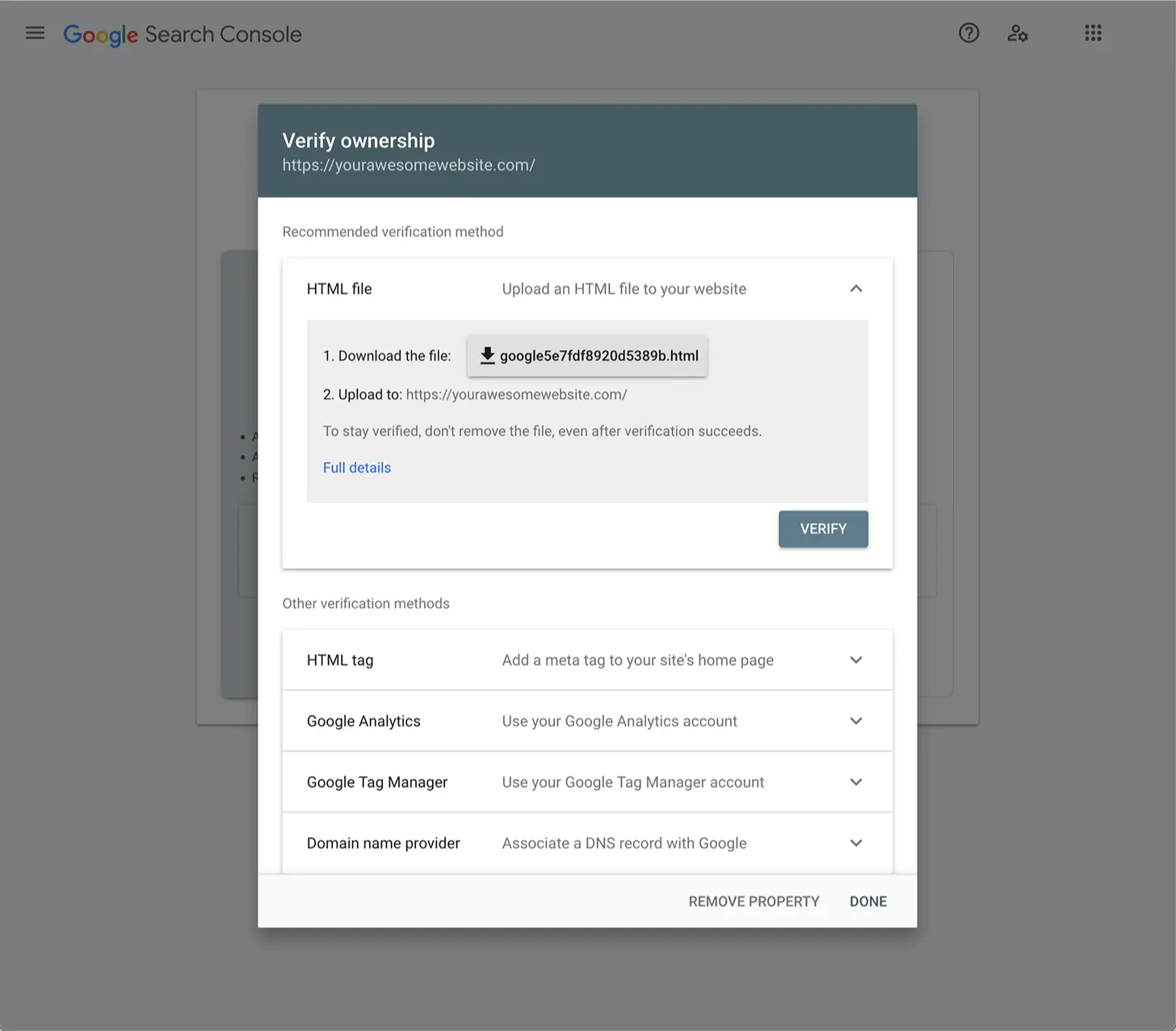Click the Google Search Console logo
Viewport: 1176px width, 1031px height.
click(183, 34)
